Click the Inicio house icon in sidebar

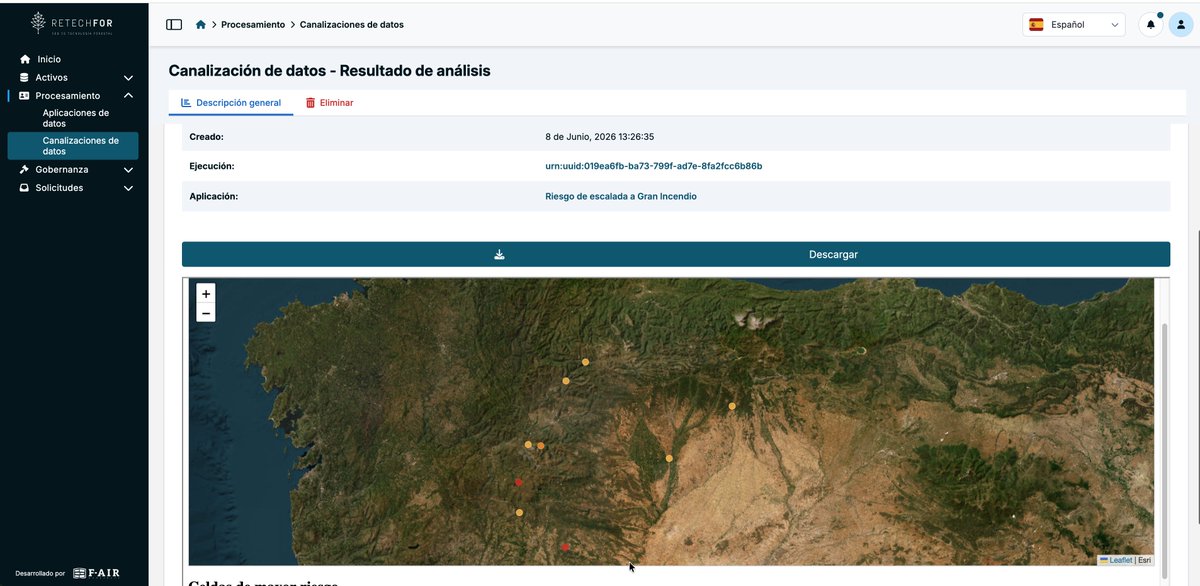point(25,60)
